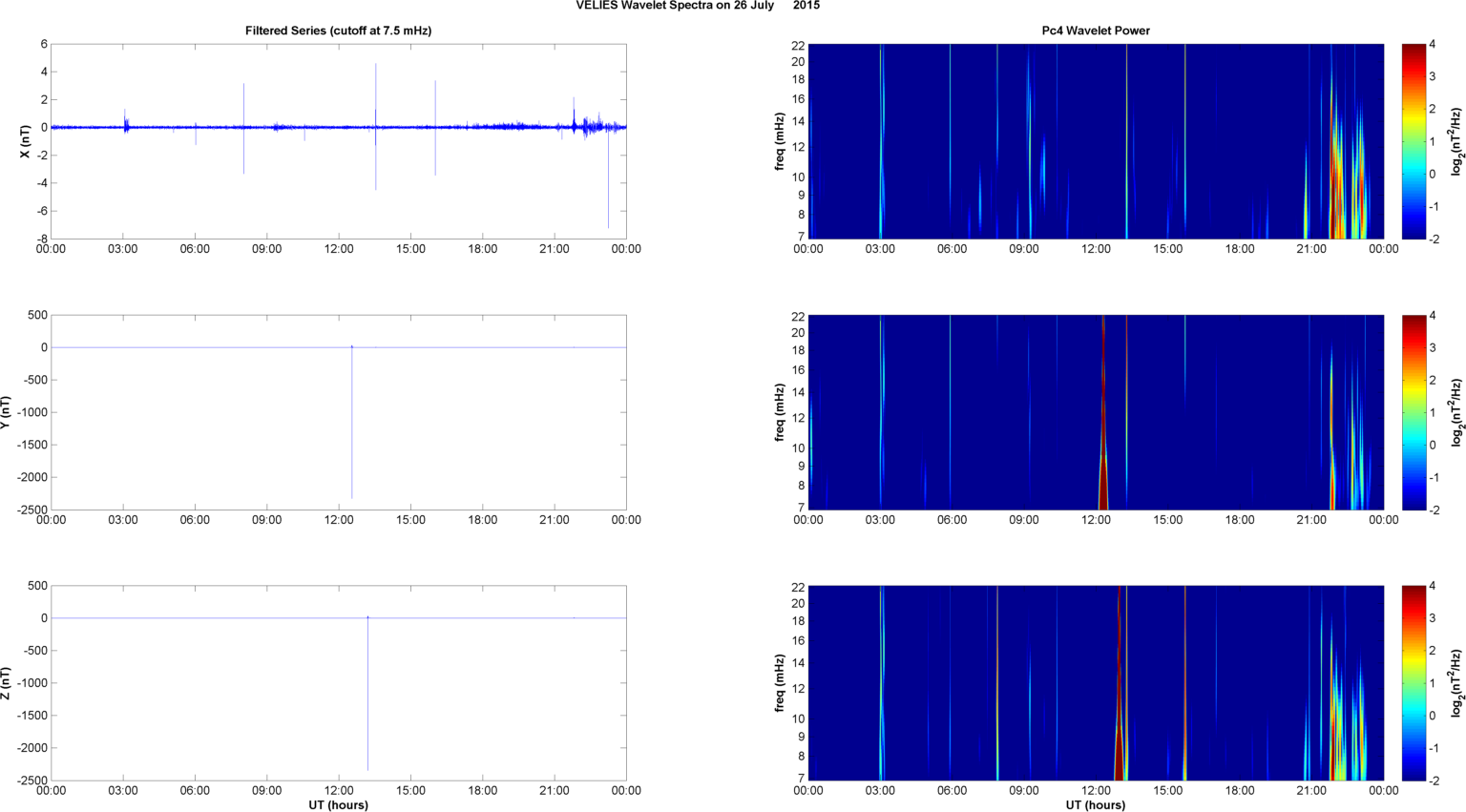Select the 'Y (nT)' axis label
The image size is (1466, 812).
coord(7,412)
